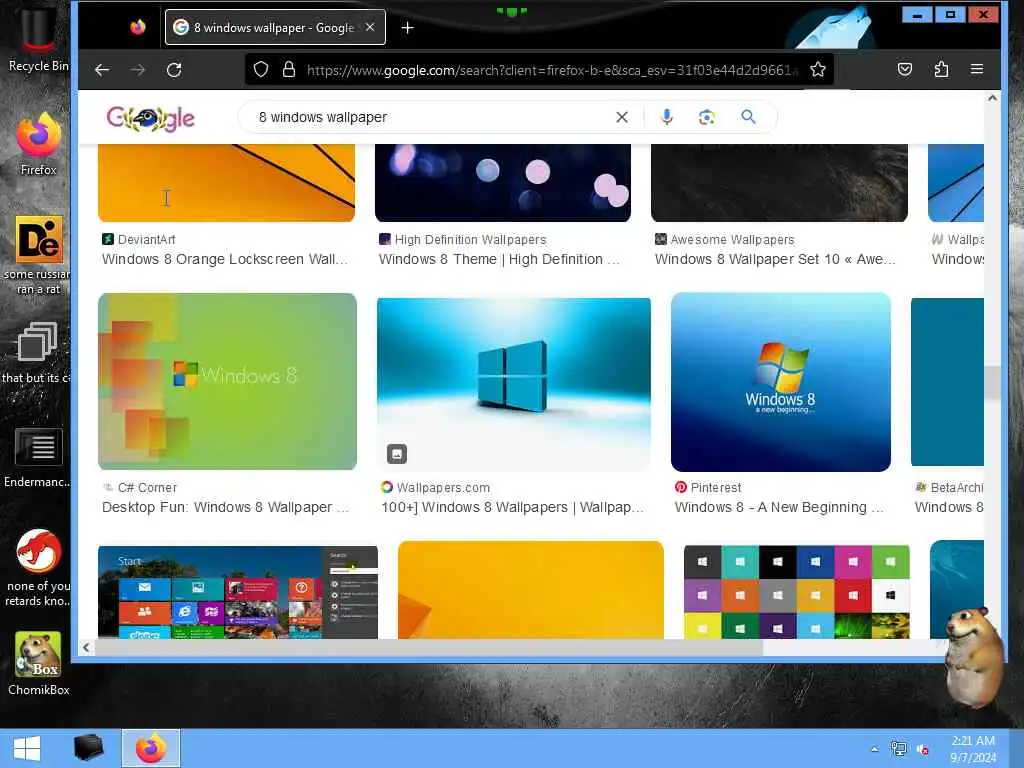Select the 'none of you' desktop icon
Screen dimensions: 1024x768
pyautogui.click(x=38, y=567)
